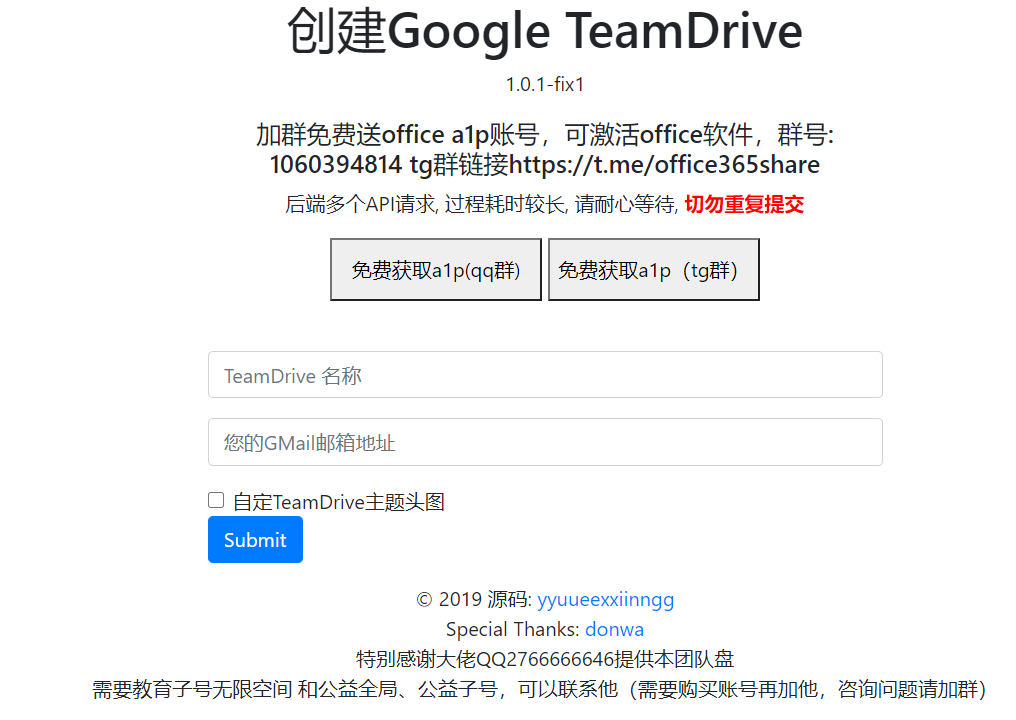Click the 特别感谢大佬QQ2766666646 line

(x=545, y=659)
